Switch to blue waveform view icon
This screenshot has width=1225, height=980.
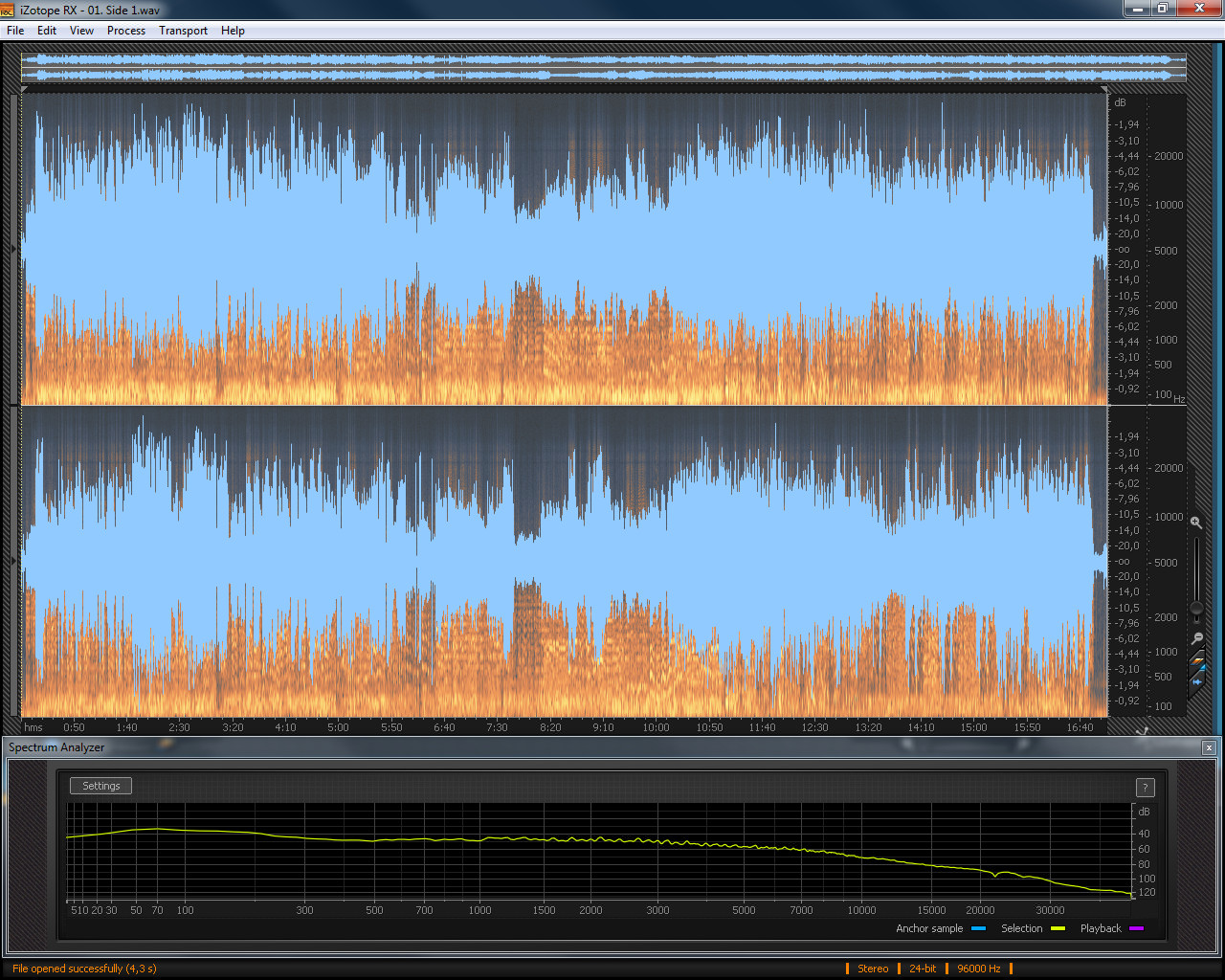pos(1197,681)
